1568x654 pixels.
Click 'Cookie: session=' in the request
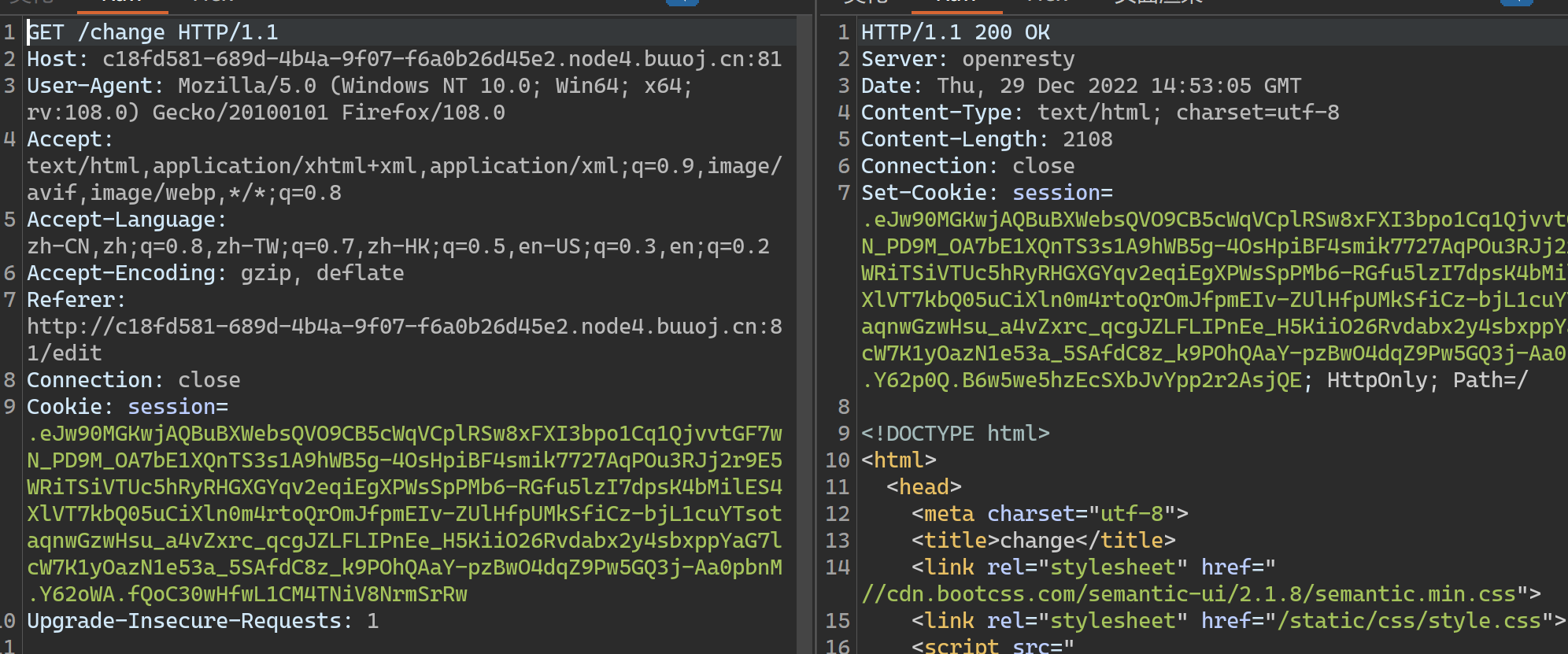127,407
